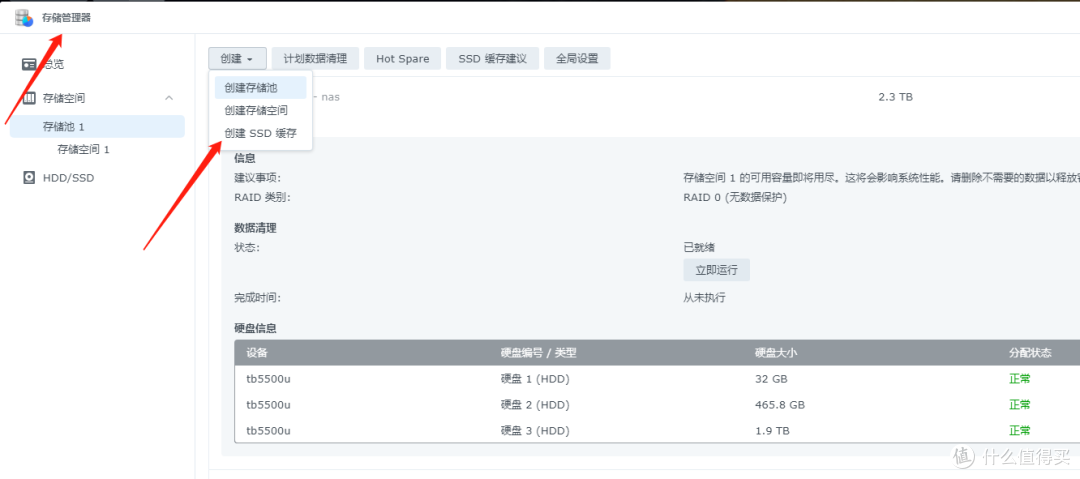Run data scrubbing with 立即运行
The width and height of the screenshot is (1080, 479).
coord(716,270)
